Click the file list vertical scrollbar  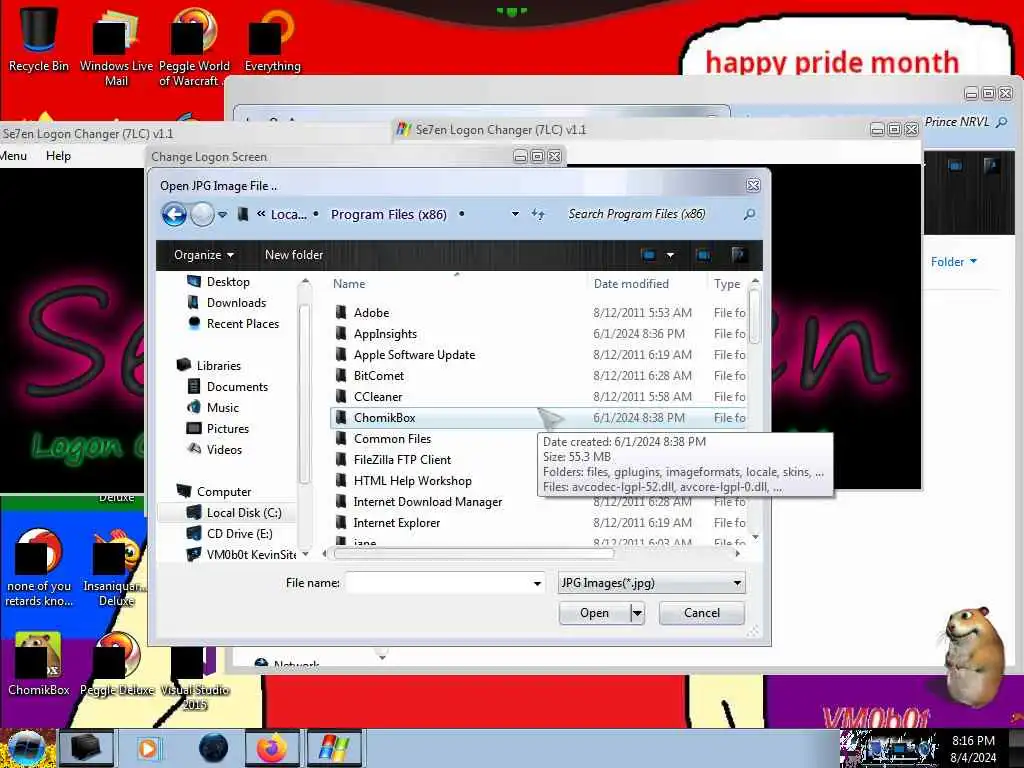[755, 317]
